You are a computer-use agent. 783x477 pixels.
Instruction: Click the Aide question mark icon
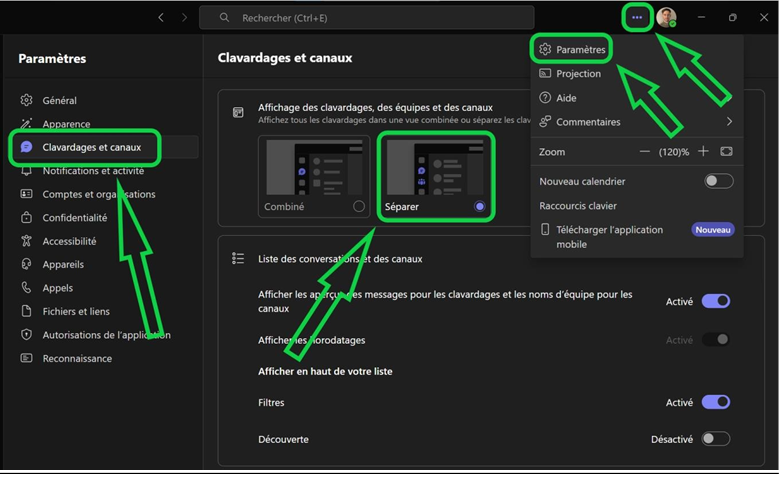point(545,98)
